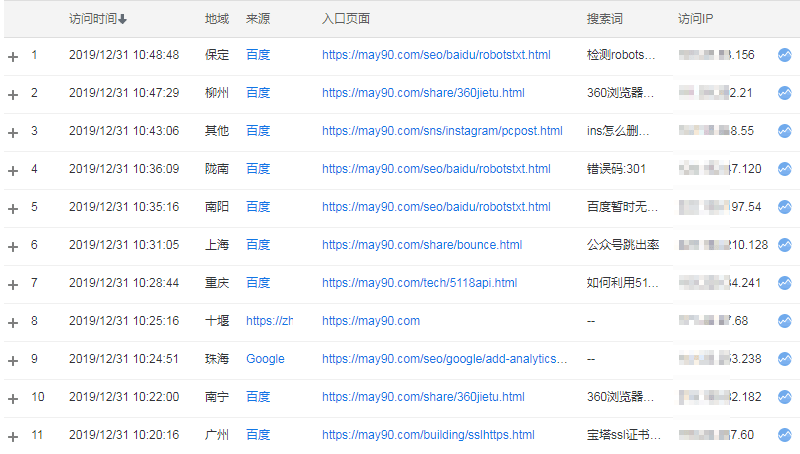Click the Google source link
Image resolution: width=800 pixels, height=454 pixels.
tap(265, 359)
